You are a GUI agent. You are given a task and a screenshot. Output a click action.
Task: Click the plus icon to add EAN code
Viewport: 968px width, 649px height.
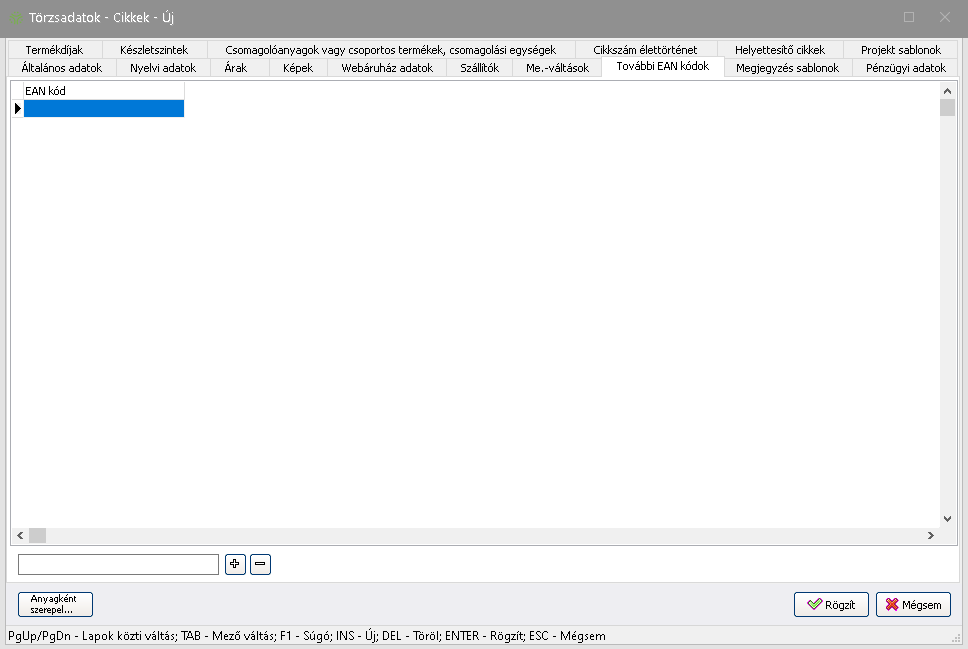click(x=235, y=565)
